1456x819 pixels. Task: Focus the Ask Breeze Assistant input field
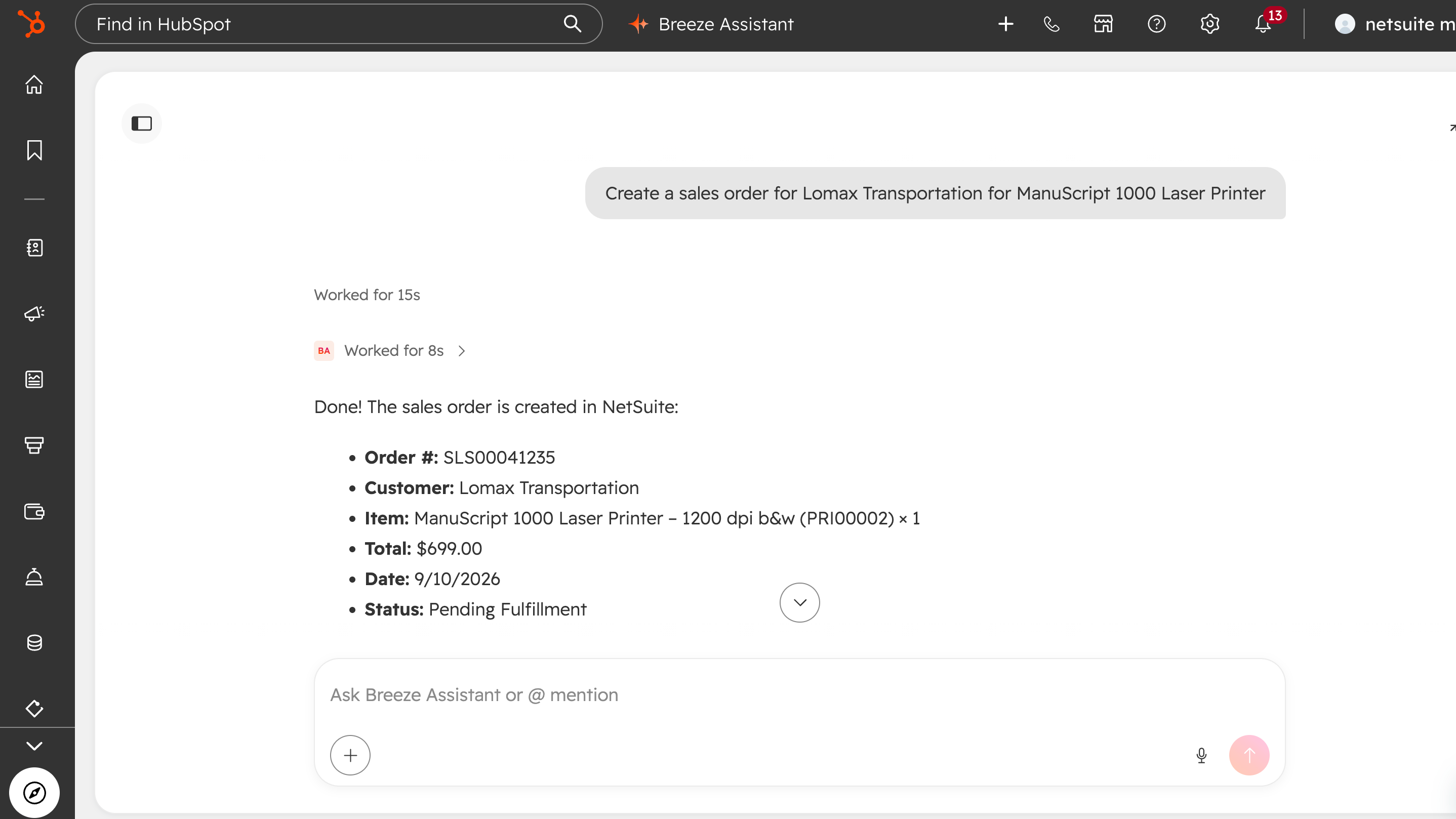tap(799, 694)
